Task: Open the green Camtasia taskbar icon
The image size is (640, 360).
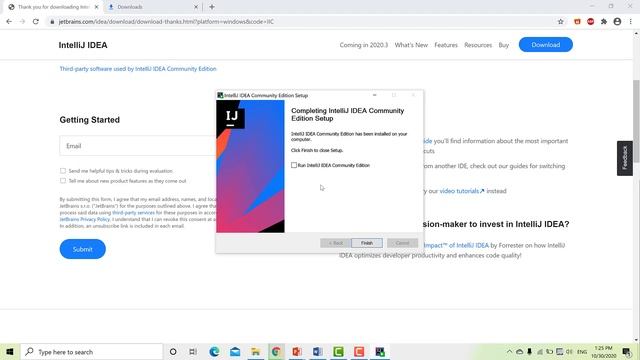Action: (338, 351)
